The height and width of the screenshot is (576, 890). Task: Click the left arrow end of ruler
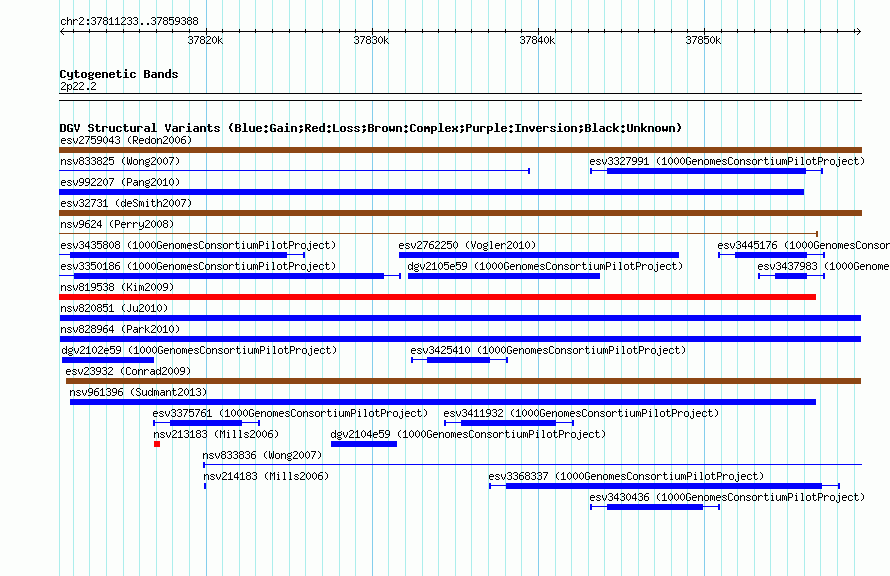(62, 32)
